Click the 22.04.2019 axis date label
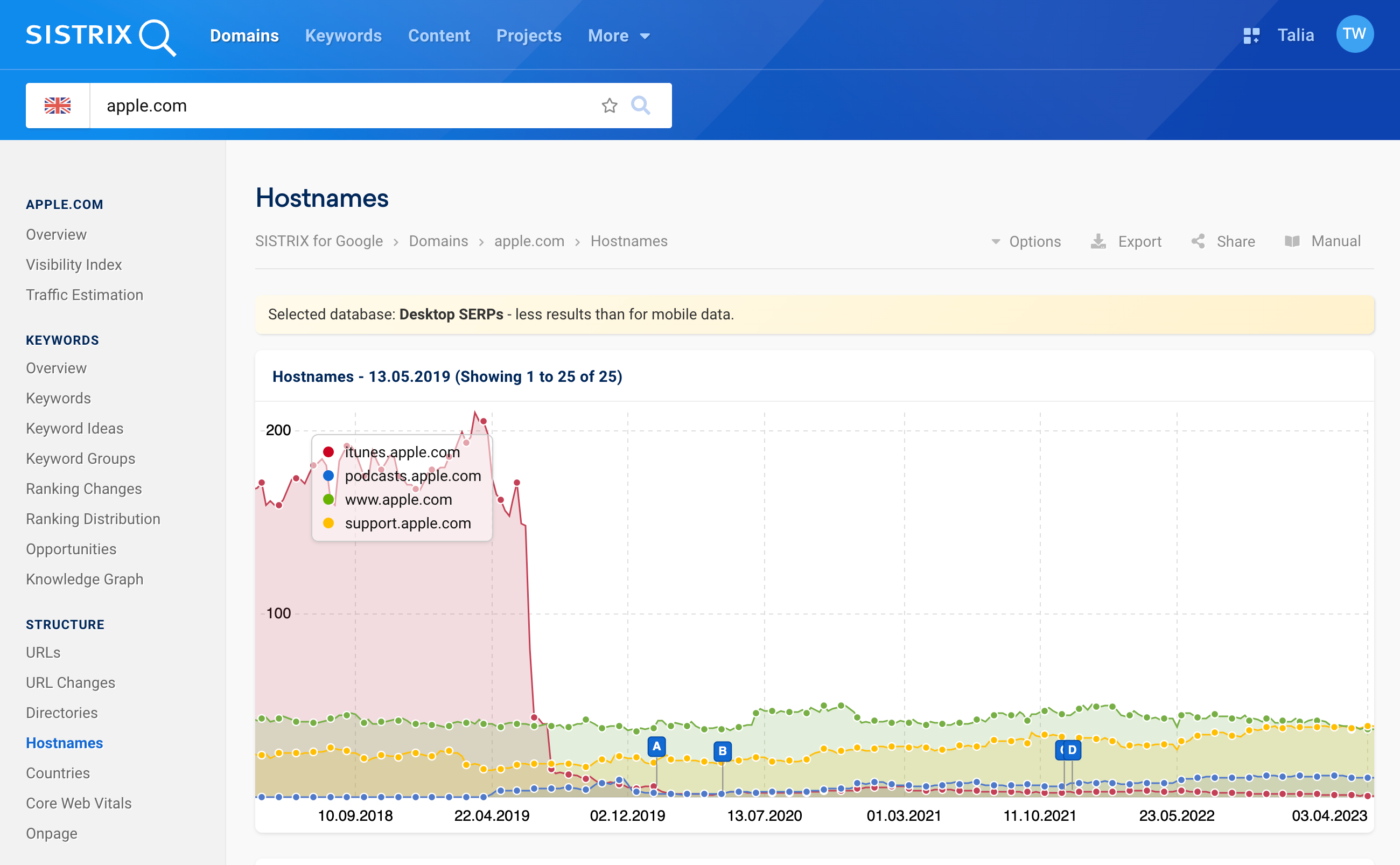Viewport: 1400px width, 865px height. (491, 816)
